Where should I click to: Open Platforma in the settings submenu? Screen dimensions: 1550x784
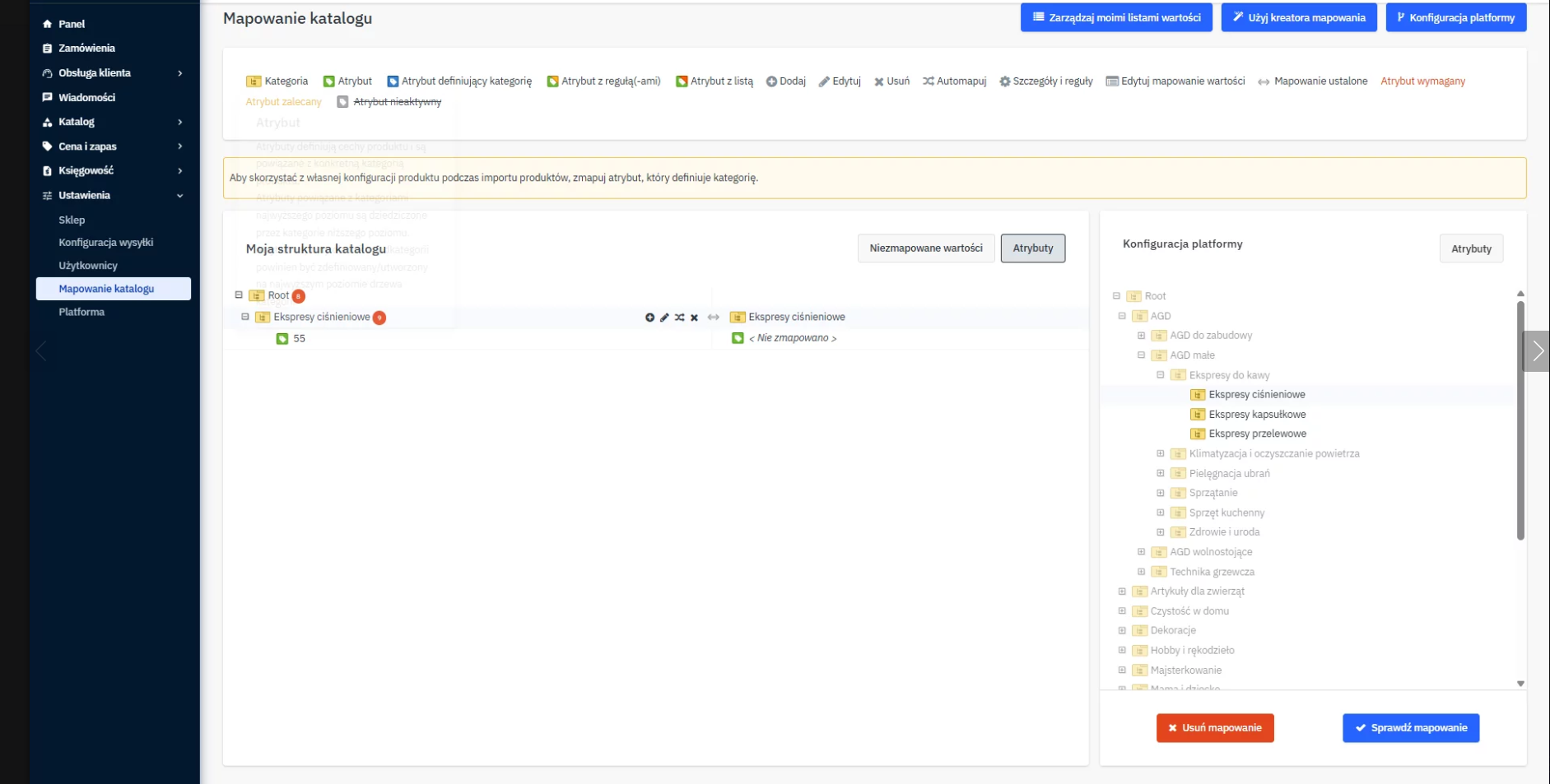click(81, 313)
